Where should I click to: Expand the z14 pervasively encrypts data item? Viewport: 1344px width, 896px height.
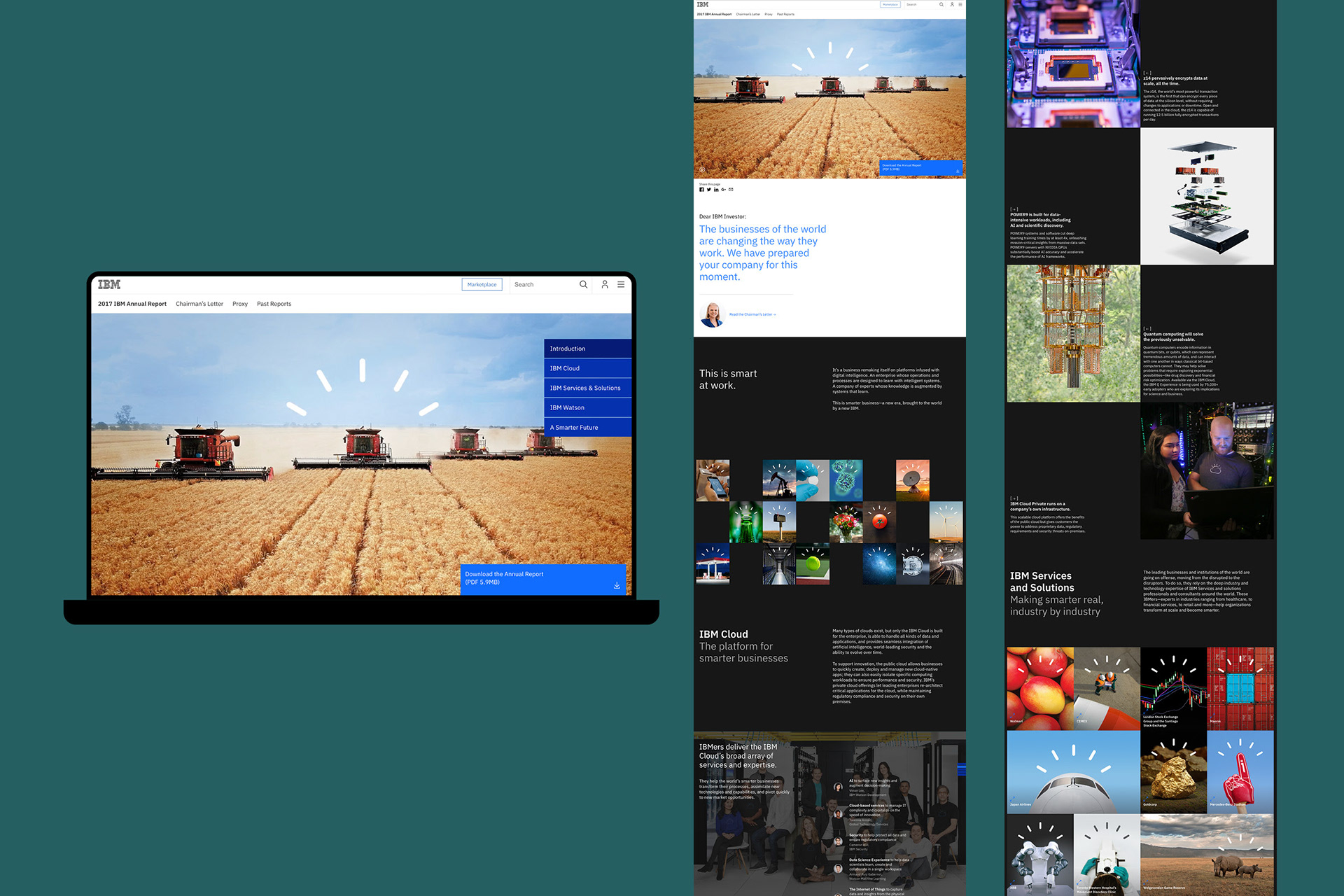tap(1147, 73)
